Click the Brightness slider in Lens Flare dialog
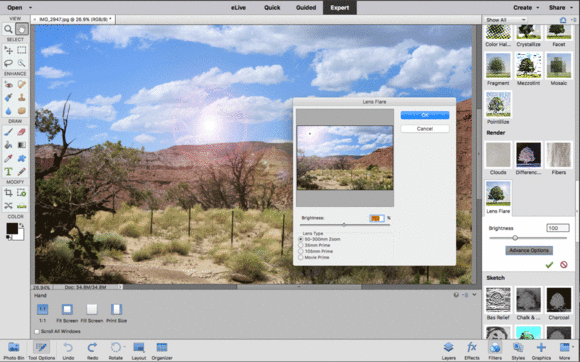 point(344,225)
